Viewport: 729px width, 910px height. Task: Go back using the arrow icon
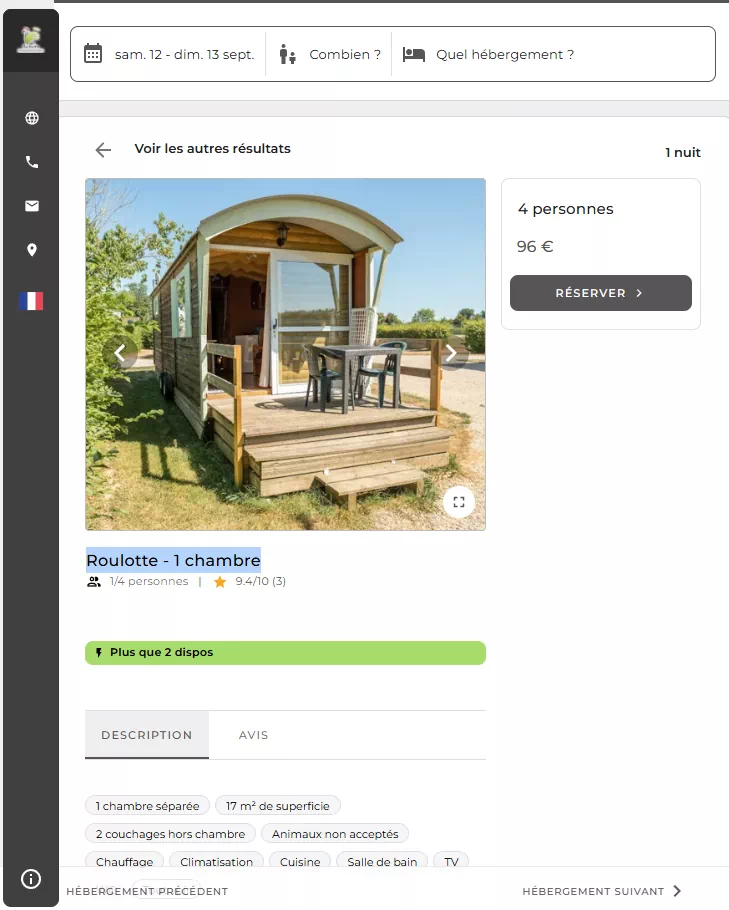pos(103,150)
